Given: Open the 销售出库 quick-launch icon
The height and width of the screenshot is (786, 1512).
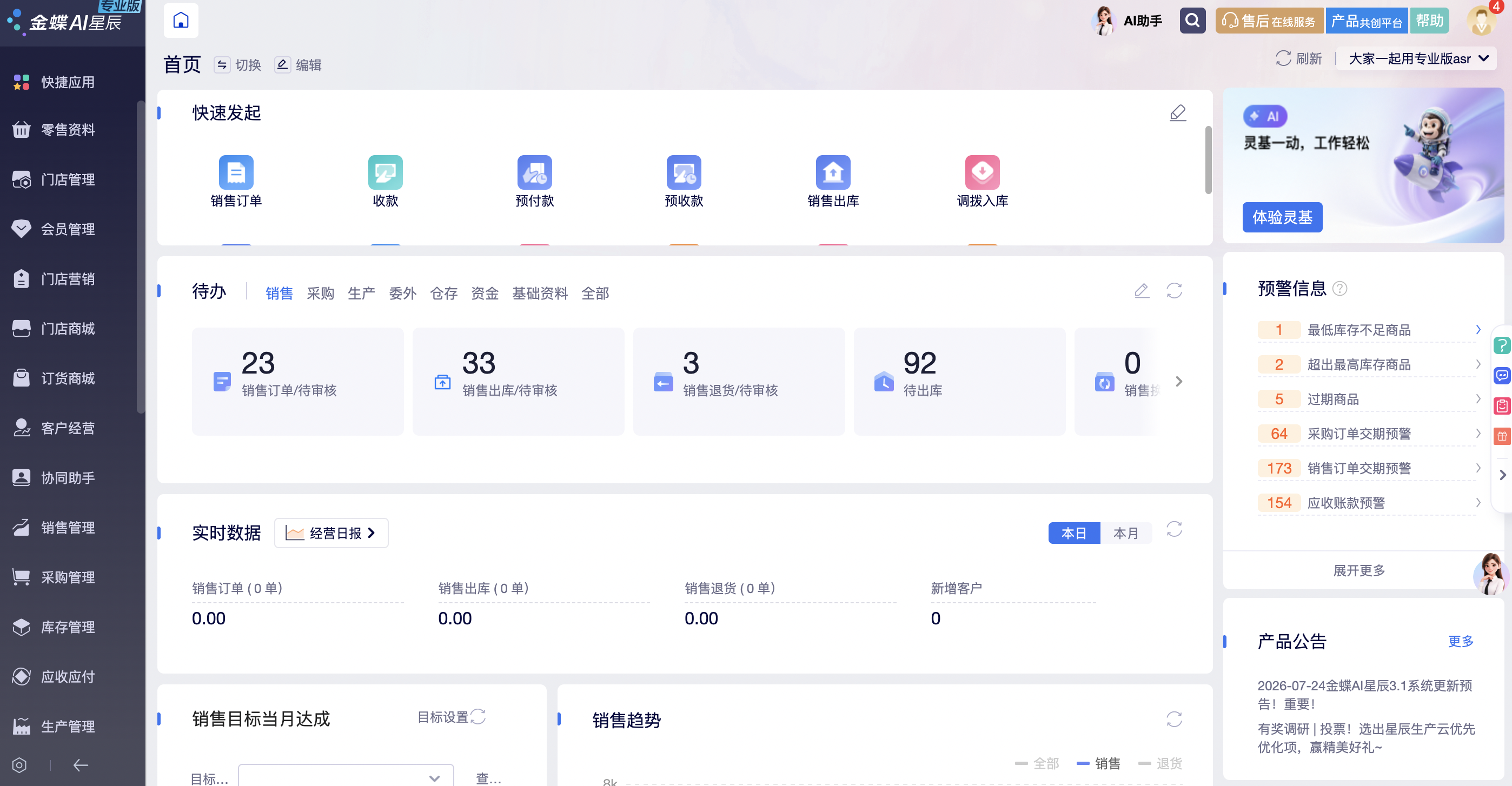Looking at the screenshot, I should click(x=833, y=172).
